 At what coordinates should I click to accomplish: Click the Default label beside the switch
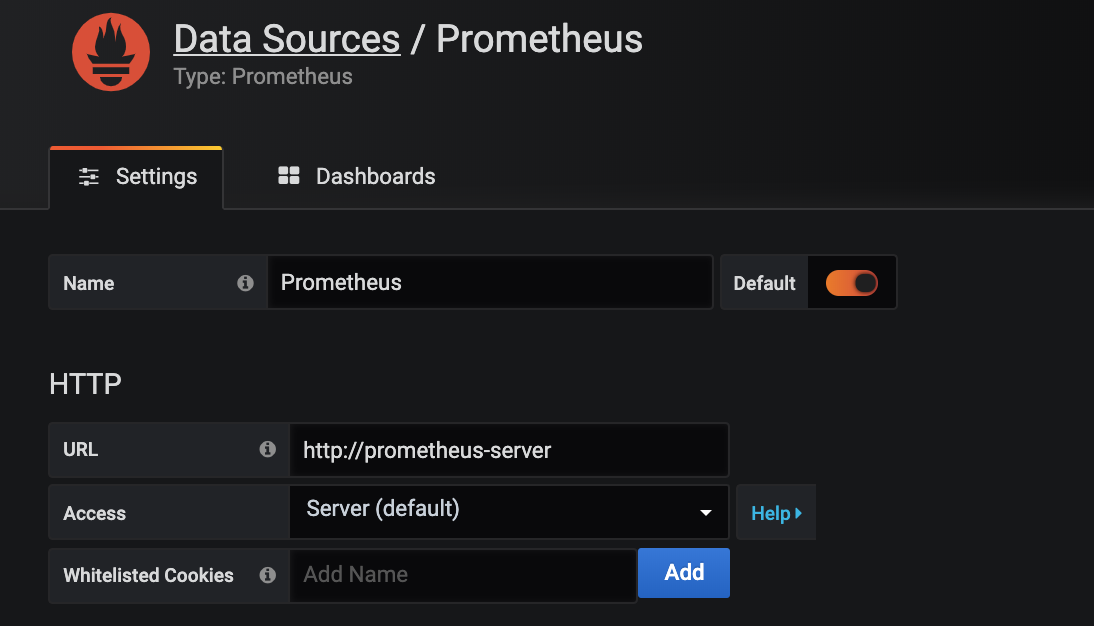pos(764,283)
